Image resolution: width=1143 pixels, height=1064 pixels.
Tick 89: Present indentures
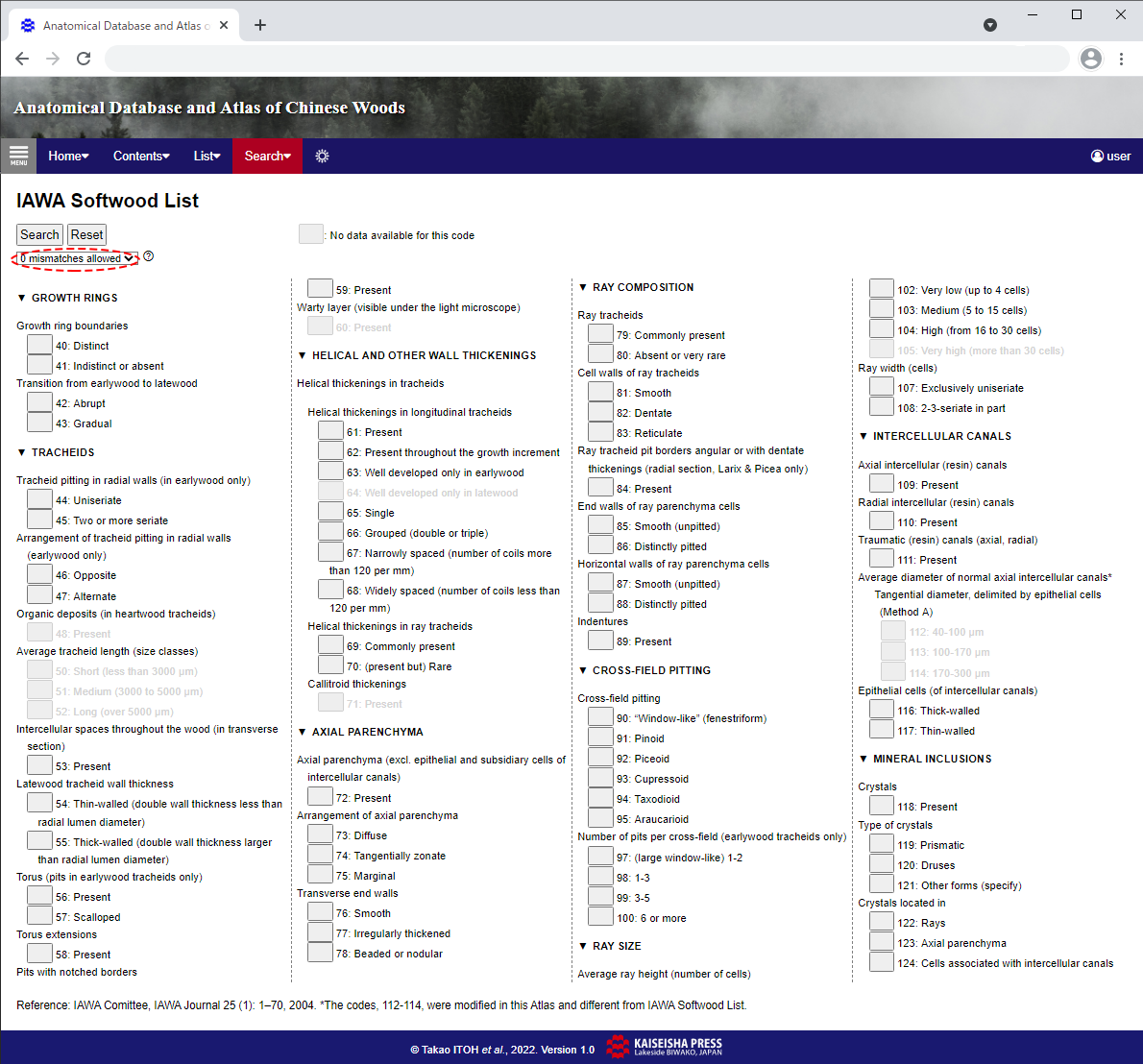[x=600, y=640]
